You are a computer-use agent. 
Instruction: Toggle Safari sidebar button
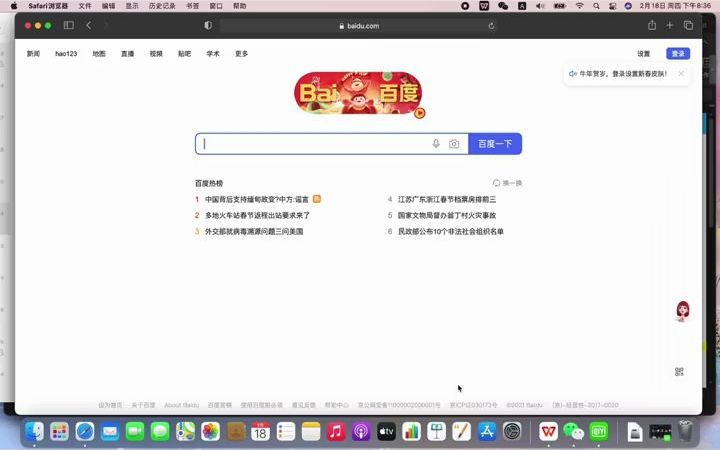tap(69, 25)
